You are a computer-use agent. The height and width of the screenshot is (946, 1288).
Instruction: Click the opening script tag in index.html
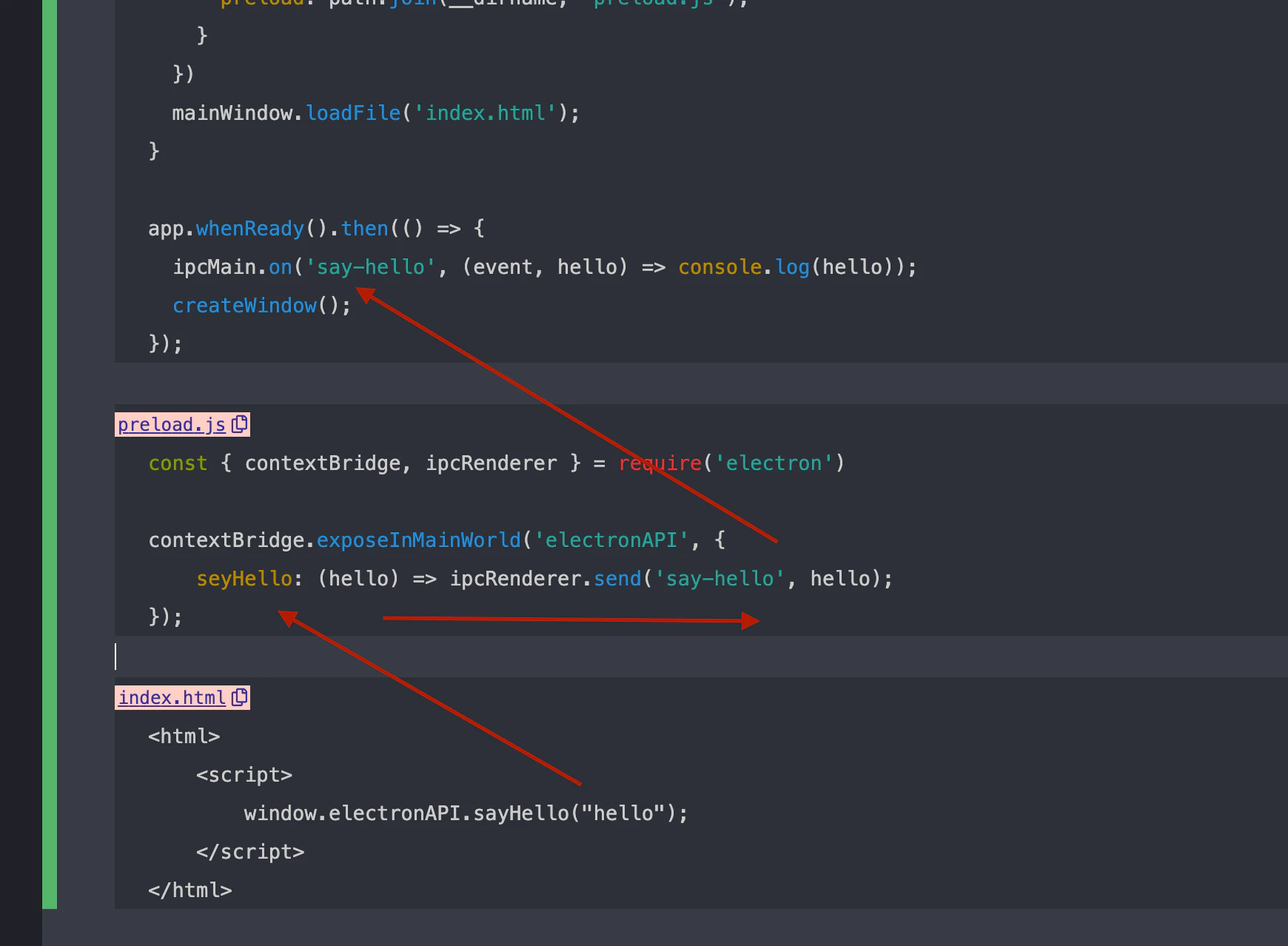coord(244,774)
